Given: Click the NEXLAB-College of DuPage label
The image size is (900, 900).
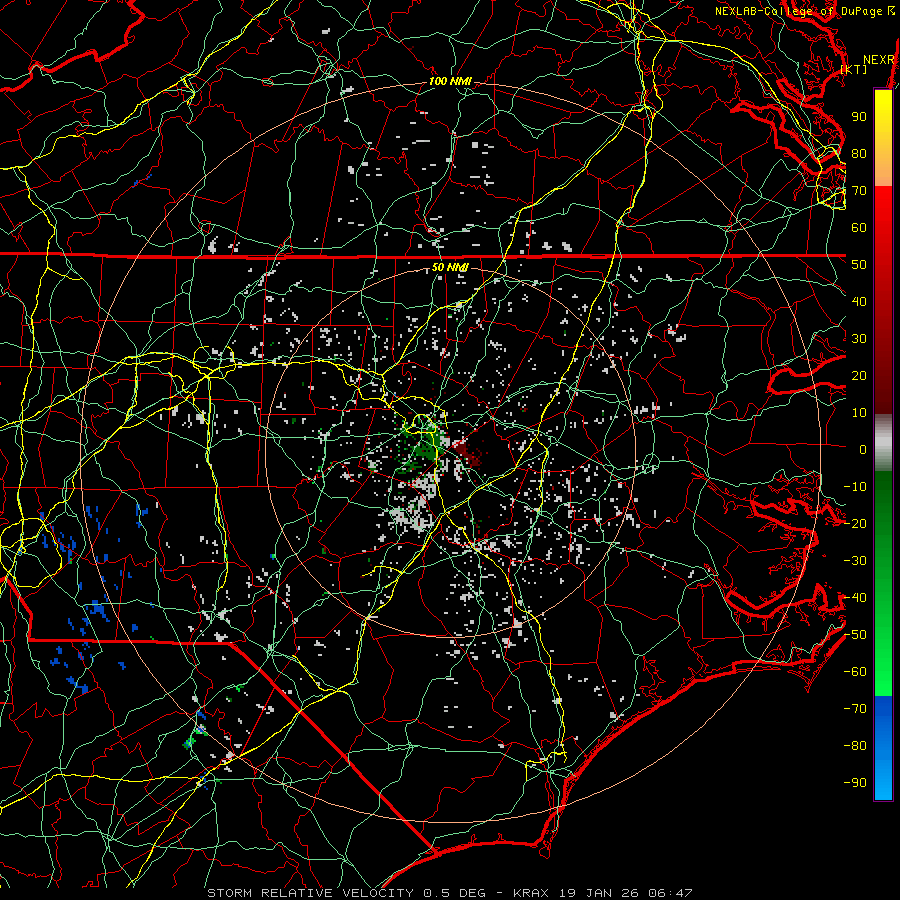Looking at the screenshot, I should pyautogui.click(x=800, y=11).
